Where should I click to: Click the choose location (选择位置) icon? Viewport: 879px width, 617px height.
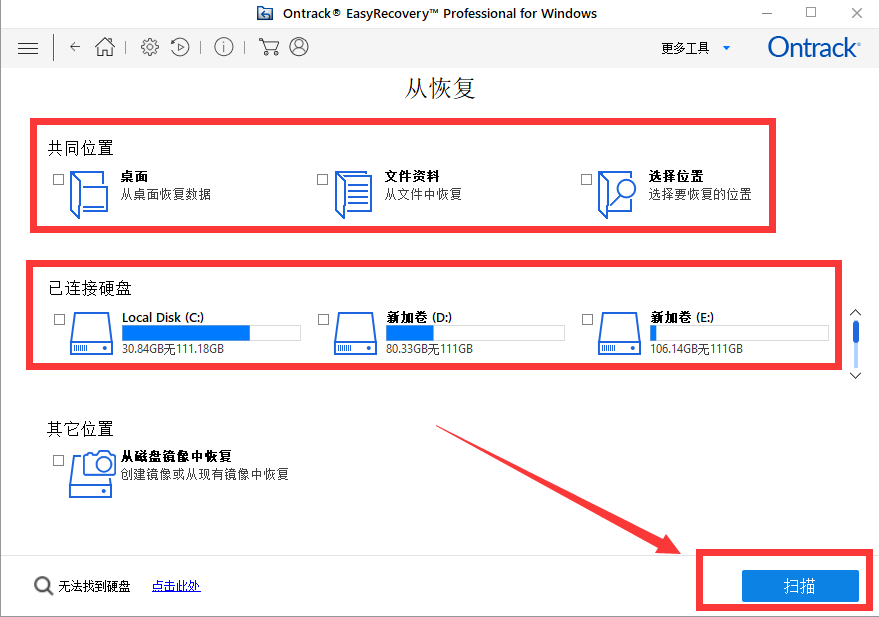[x=617, y=194]
